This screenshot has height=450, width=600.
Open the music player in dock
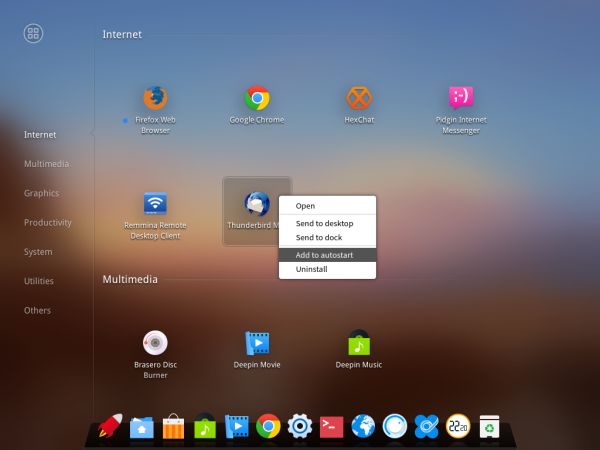point(205,426)
